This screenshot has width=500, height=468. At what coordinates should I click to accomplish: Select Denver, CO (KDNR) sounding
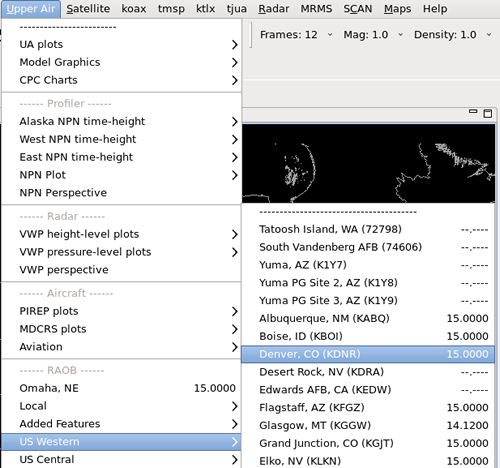point(368,354)
